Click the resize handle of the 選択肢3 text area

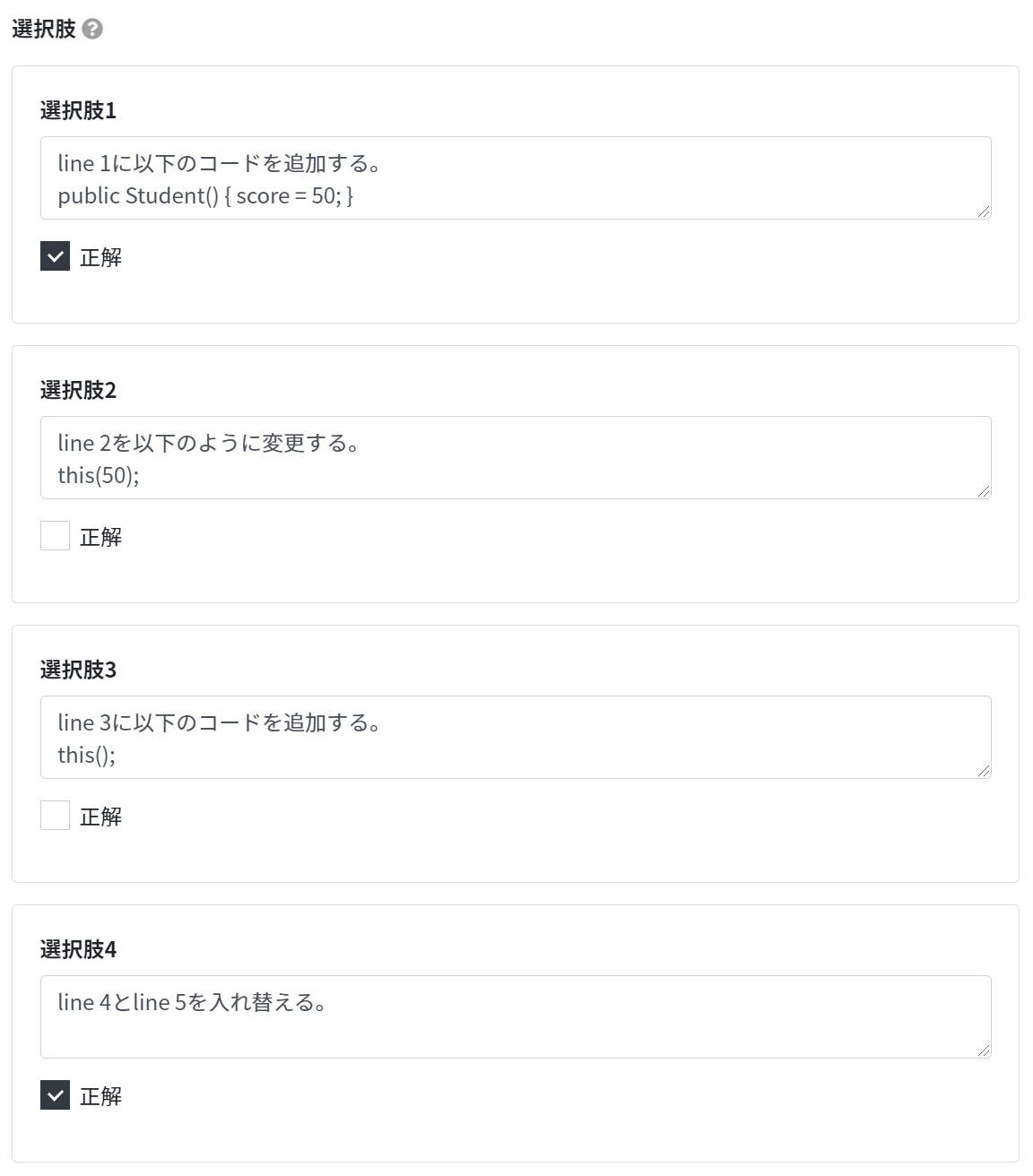pos(984,771)
